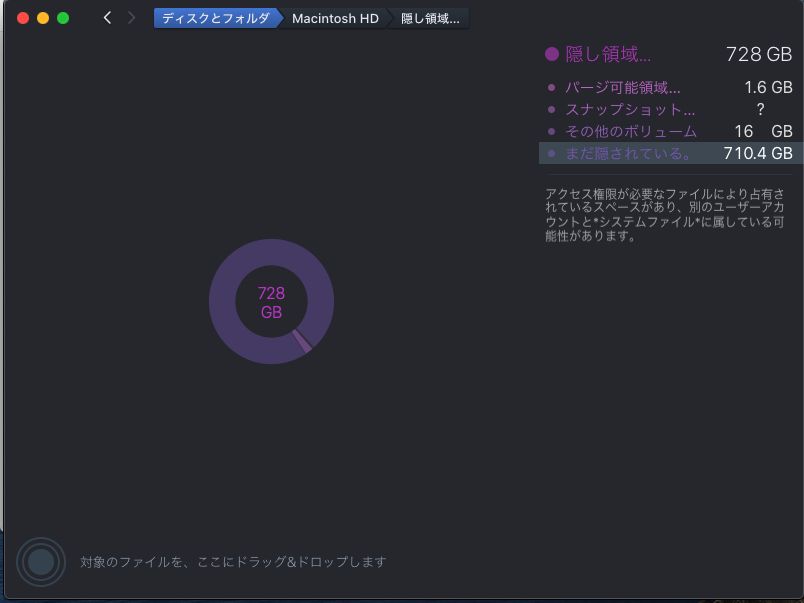
Task: Select the まだ隠されている row label
Action: pyautogui.click(x=629, y=154)
